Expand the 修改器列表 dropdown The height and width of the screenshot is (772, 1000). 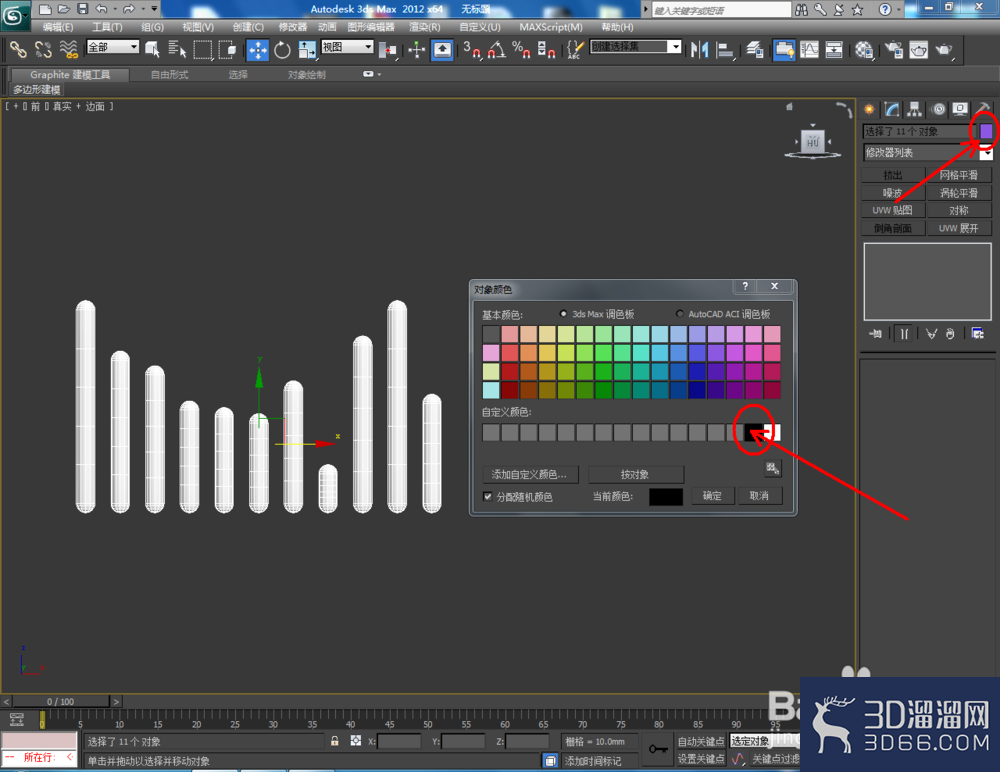928,152
